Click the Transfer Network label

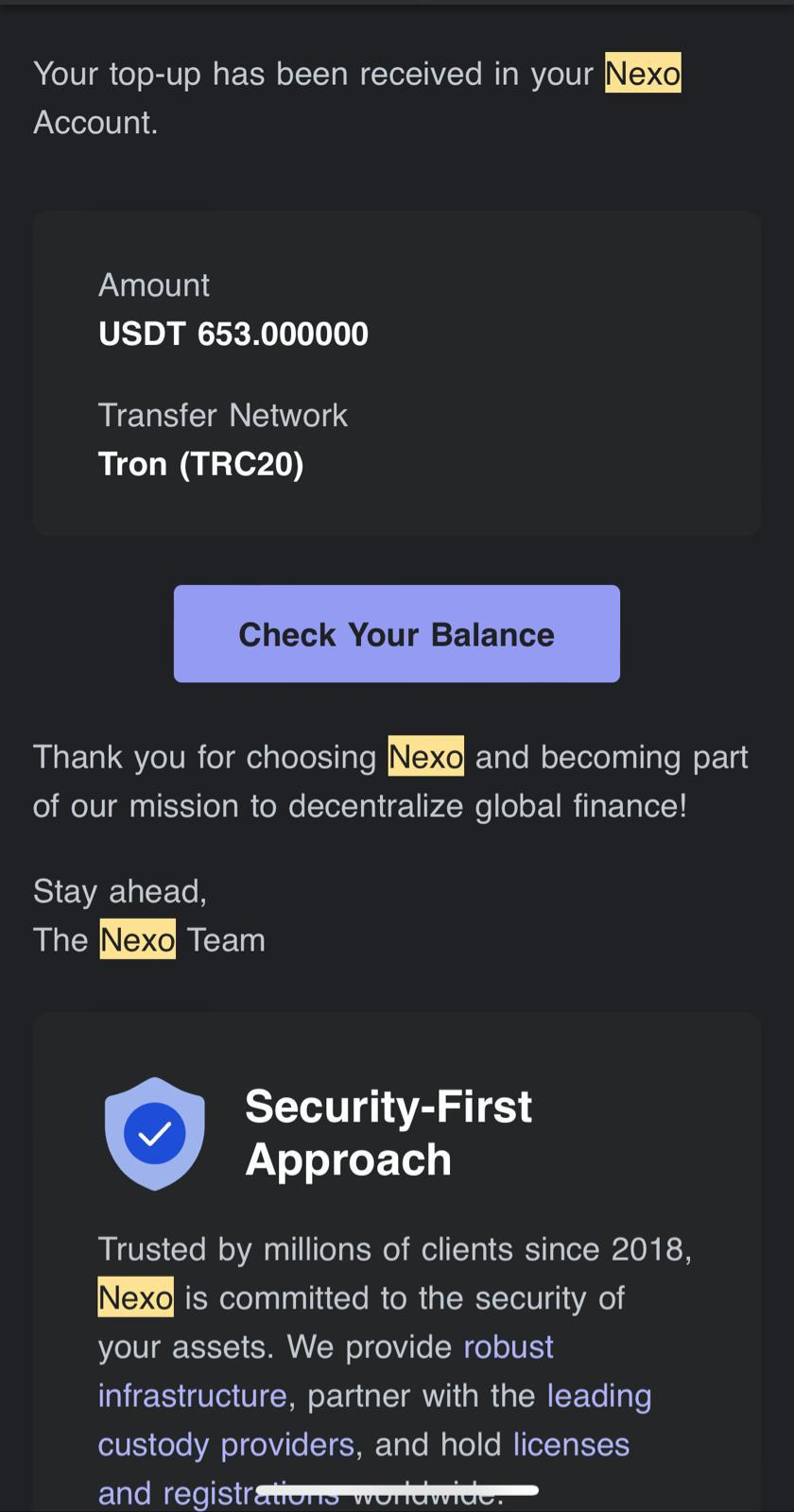pos(223,416)
